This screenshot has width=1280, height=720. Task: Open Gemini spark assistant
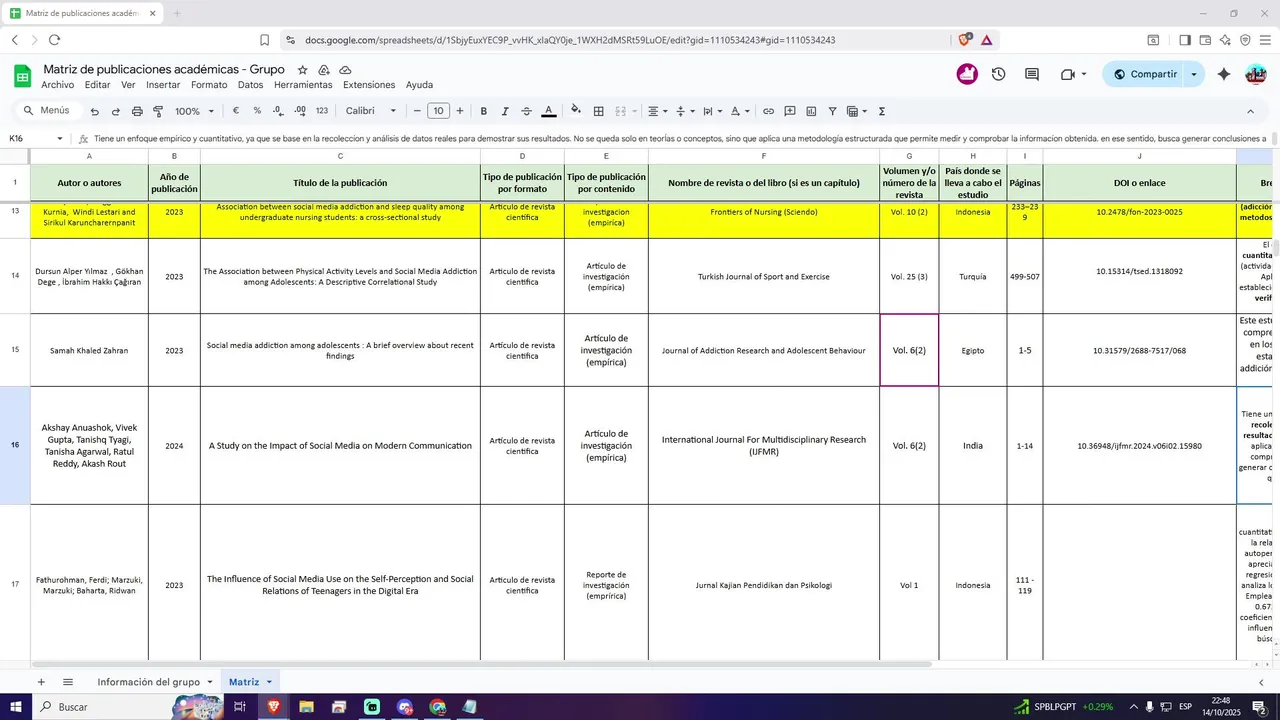pos(1223,74)
